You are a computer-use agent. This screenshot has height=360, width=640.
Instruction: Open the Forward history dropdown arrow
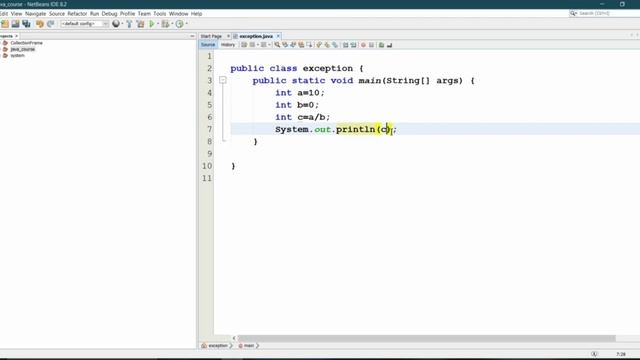pyautogui.click(x=269, y=45)
